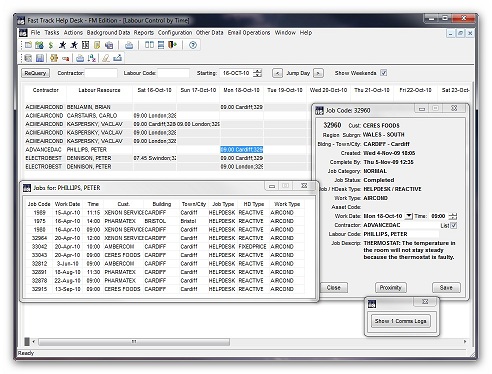Toggle the List checkbox beside Contractor
Image resolution: width=492 pixels, height=374 pixels.
(453, 225)
